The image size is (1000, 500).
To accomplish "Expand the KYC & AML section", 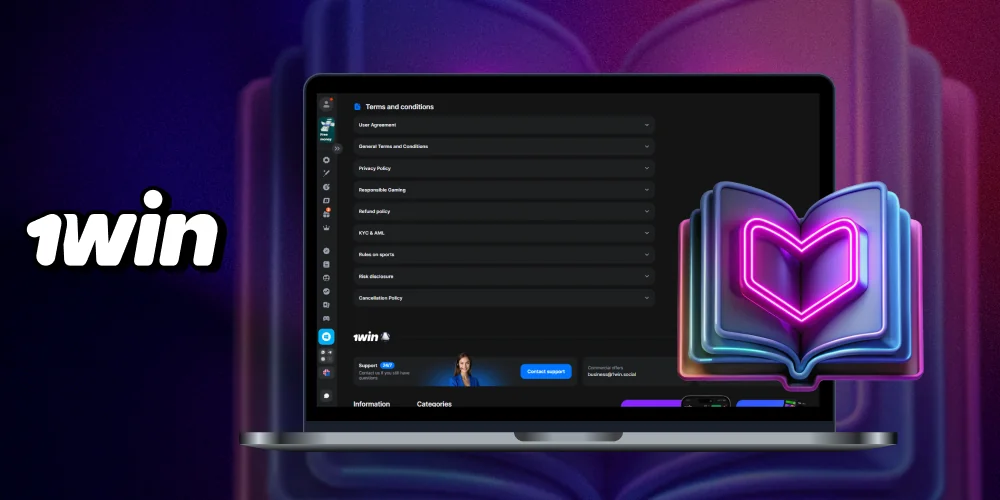I will pyautogui.click(x=504, y=233).
